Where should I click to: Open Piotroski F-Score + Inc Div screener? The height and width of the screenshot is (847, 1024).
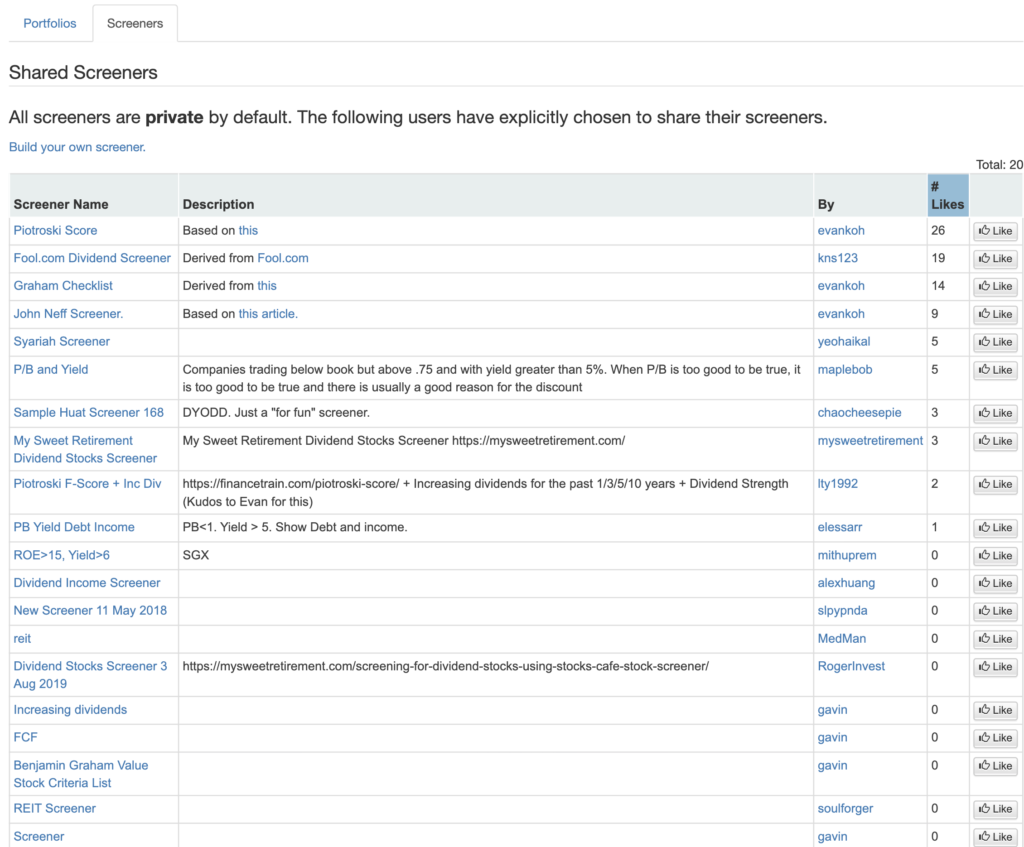click(x=87, y=484)
